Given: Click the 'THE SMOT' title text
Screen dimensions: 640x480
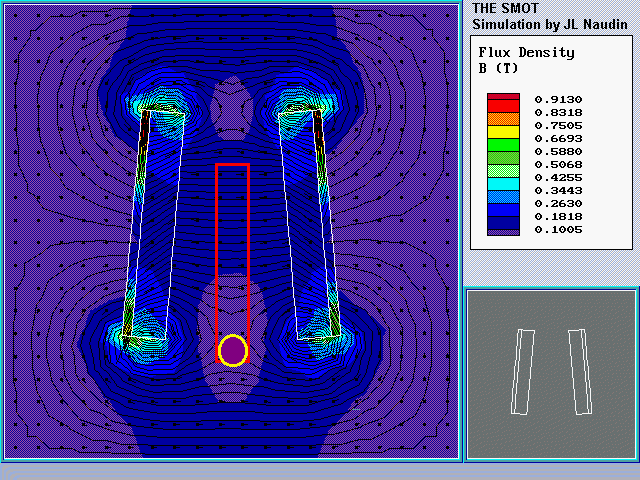Looking at the screenshot, I should tap(505, 8).
